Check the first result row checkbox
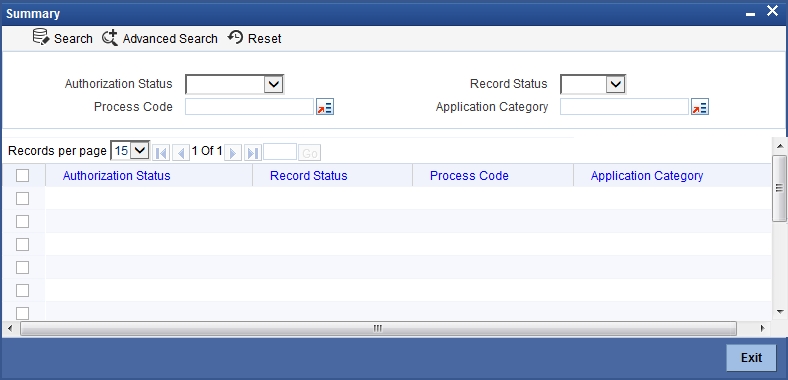The image size is (788, 380). point(23,199)
